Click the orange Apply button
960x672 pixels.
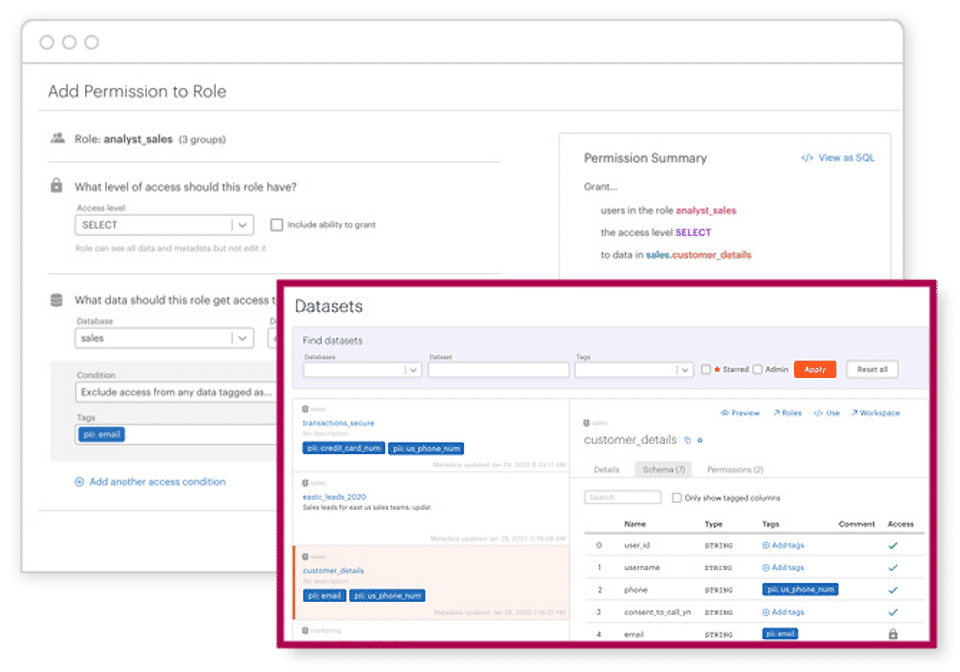[815, 370]
